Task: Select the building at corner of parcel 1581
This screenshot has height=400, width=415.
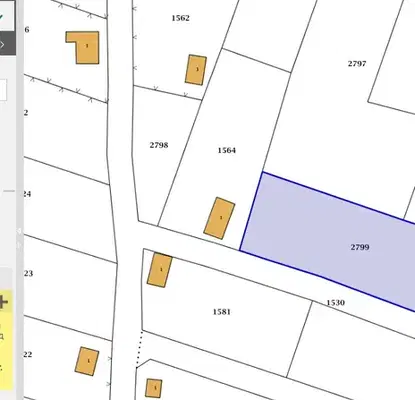Action: point(160,270)
